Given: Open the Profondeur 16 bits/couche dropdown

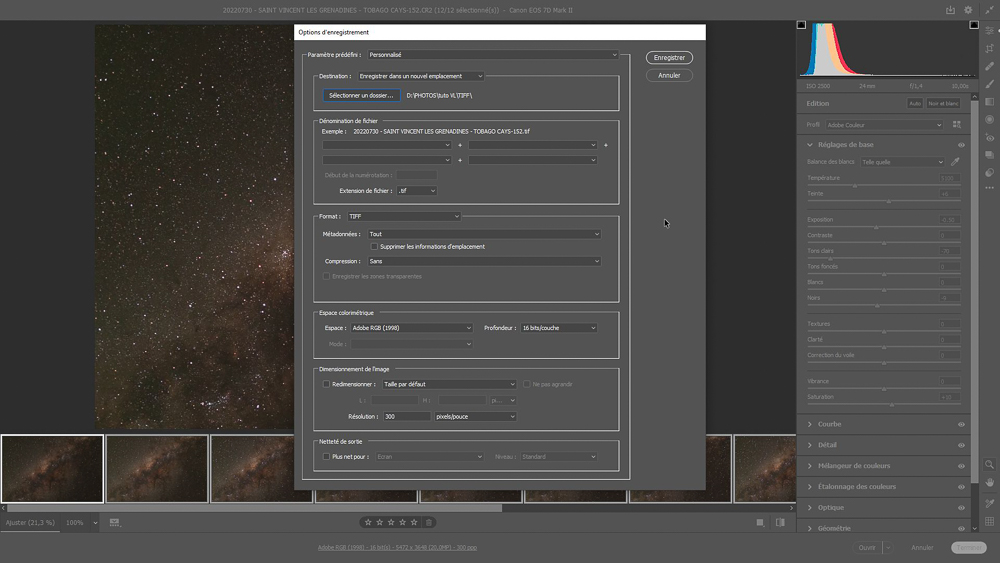Looking at the screenshot, I should tap(559, 328).
